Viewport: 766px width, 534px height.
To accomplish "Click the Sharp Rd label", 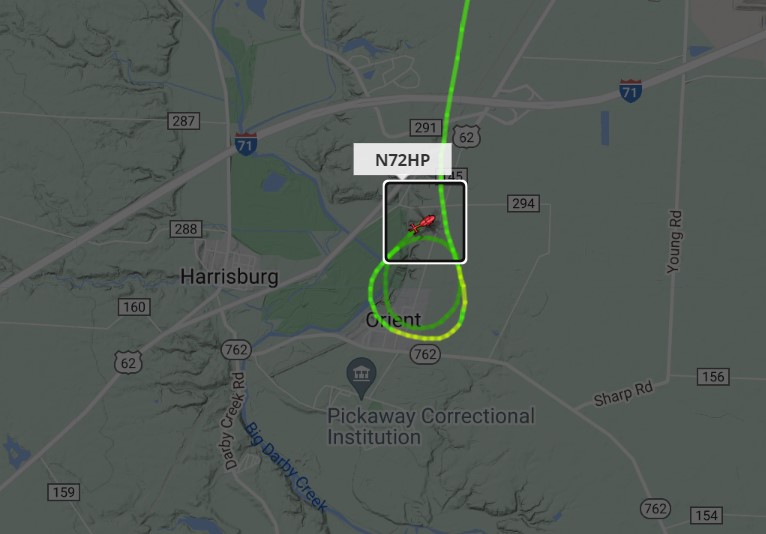I will [x=623, y=394].
